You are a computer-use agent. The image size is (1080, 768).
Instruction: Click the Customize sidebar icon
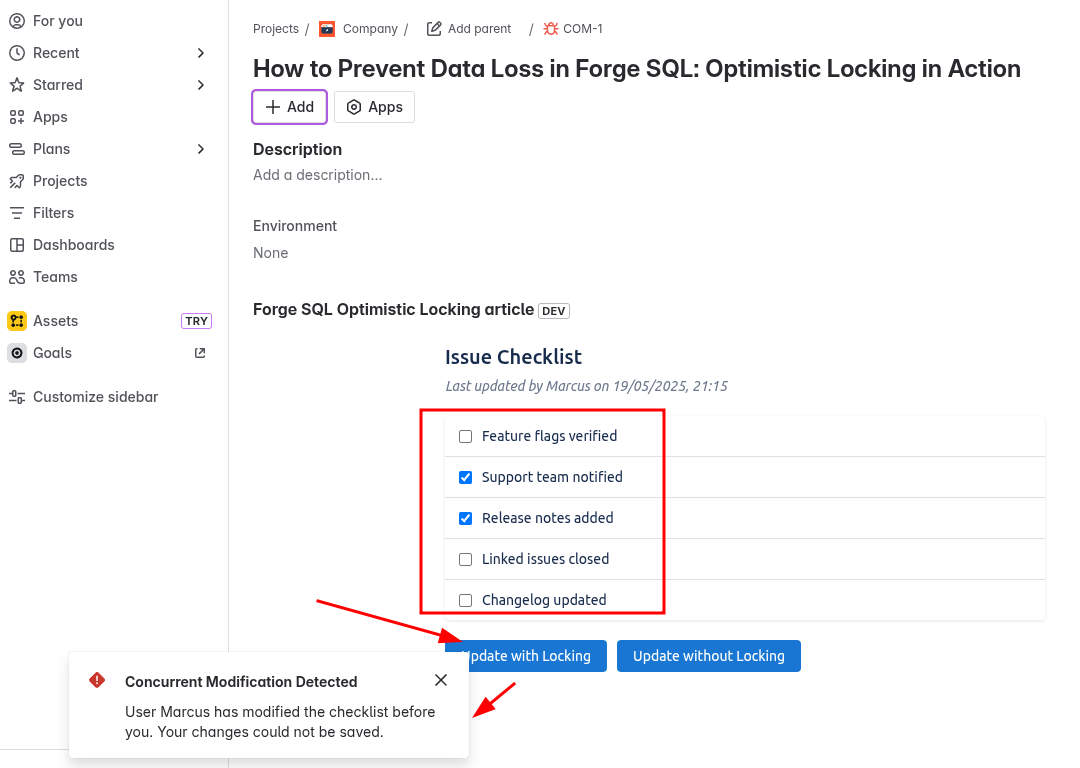click(17, 397)
